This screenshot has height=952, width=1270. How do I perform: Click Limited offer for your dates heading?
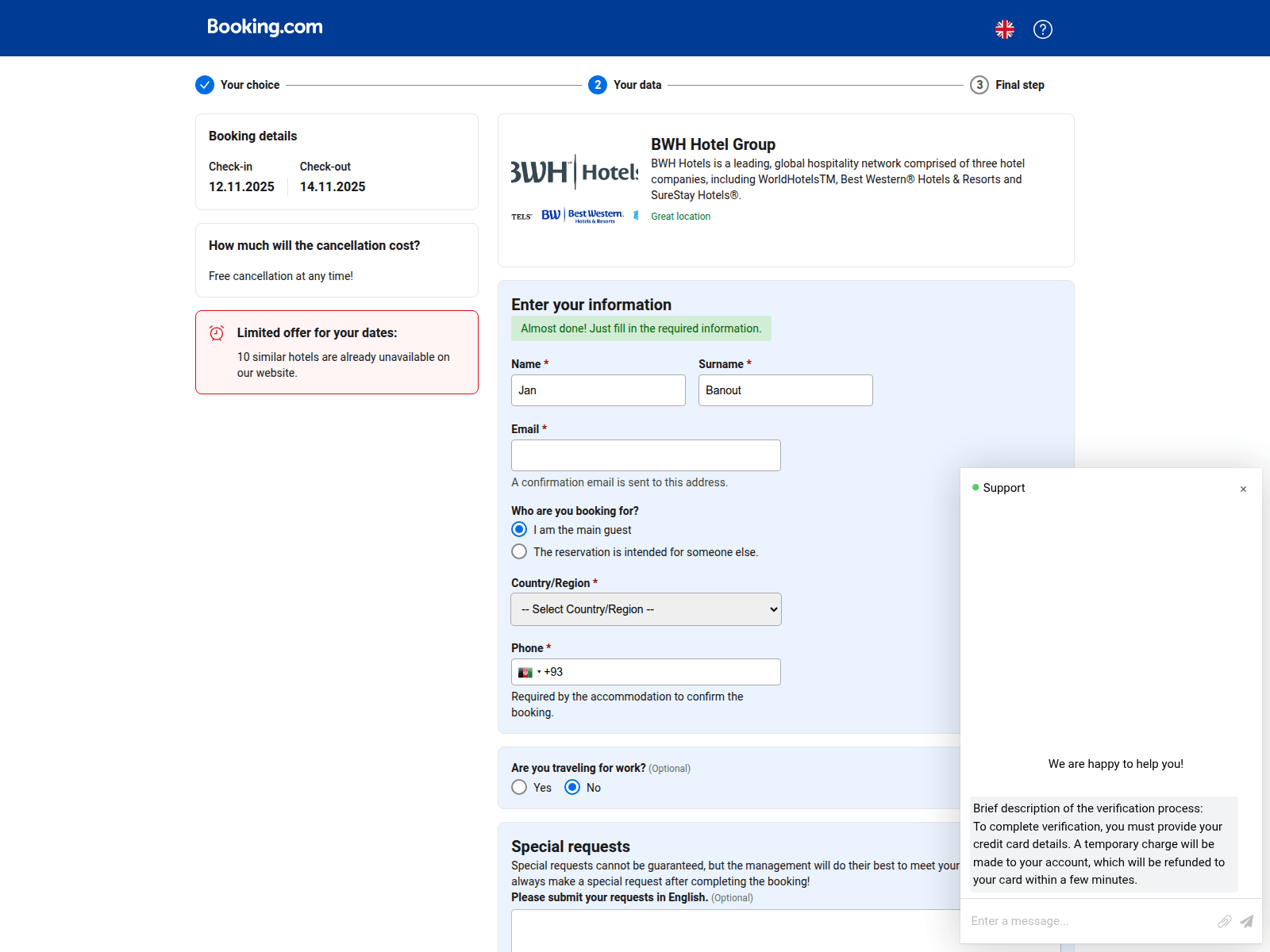click(x=317, y=333)
